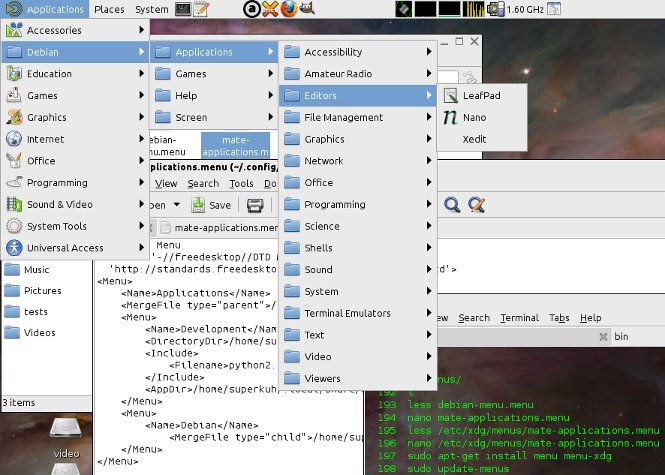
Task: Expand the Debian Help submenu
Action: (x=214, y=95)
